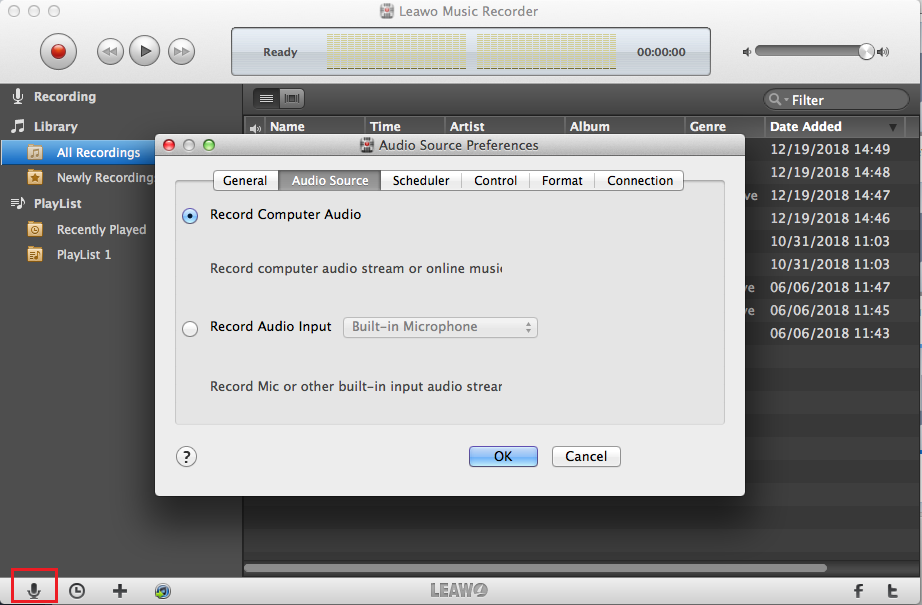Click the Twitter share icon
The height and width of the screenshot is (605, 922).
(x=892, y=590)
